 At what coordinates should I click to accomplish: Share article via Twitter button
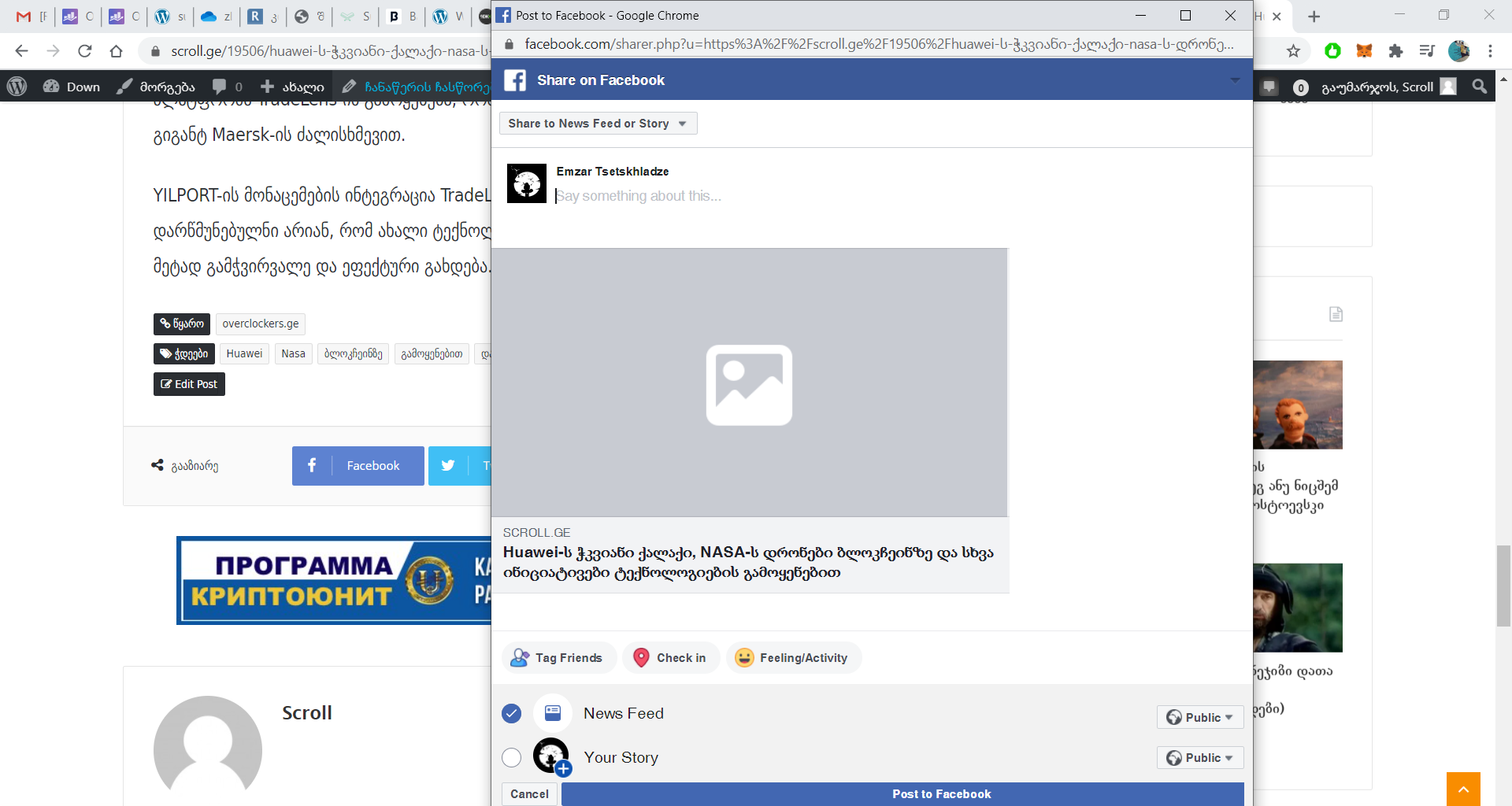(460, 466)
